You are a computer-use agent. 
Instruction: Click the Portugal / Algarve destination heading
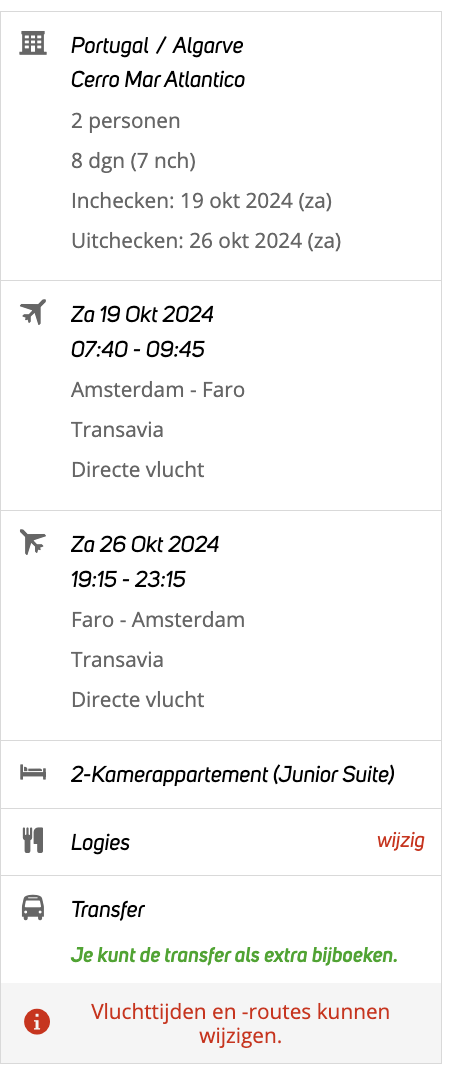click(157, 46)
